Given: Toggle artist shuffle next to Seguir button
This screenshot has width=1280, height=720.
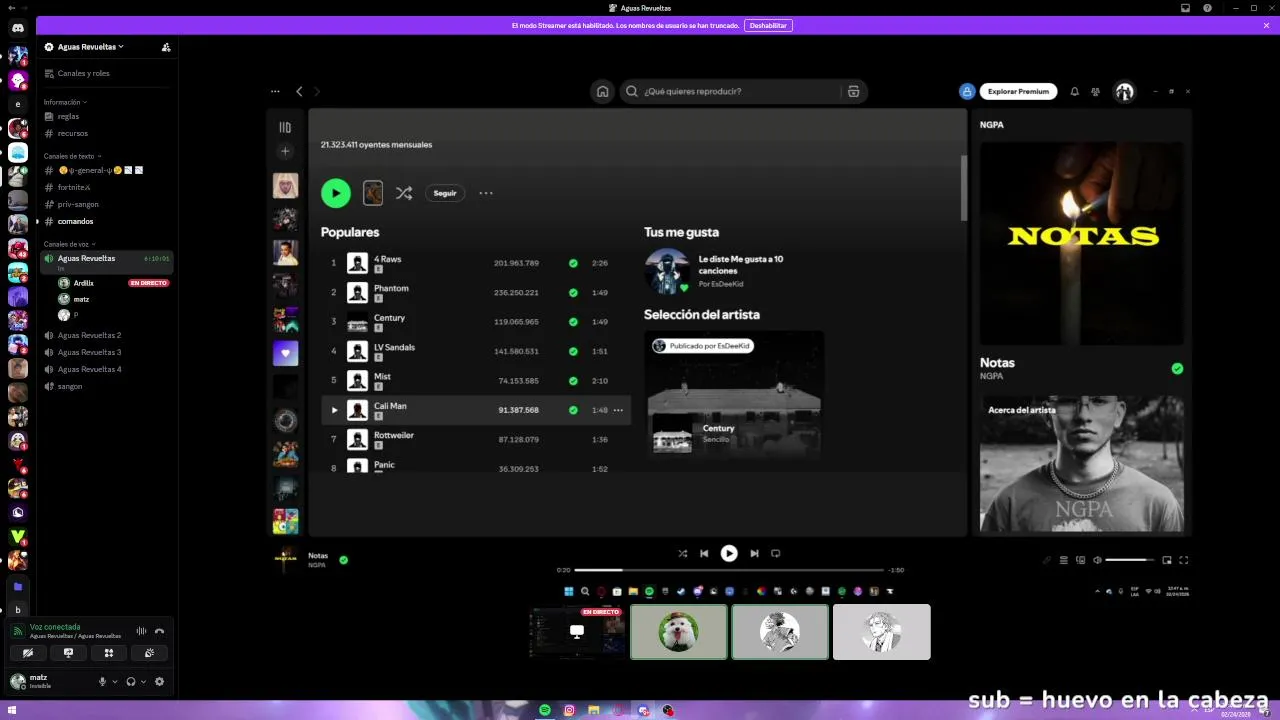Looking at the screenshot, I should (404, 193).
